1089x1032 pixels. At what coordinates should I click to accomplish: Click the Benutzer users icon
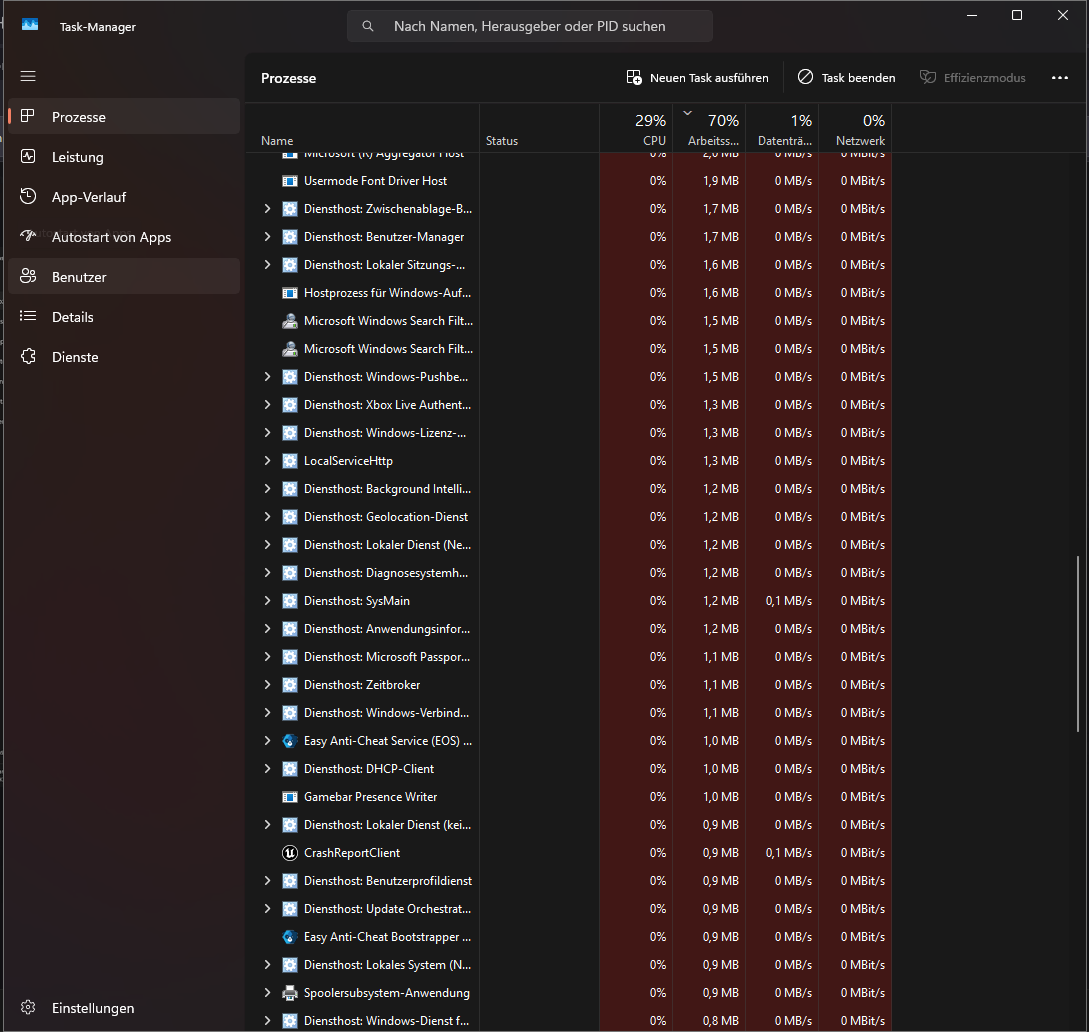click(x=28, y=276)
